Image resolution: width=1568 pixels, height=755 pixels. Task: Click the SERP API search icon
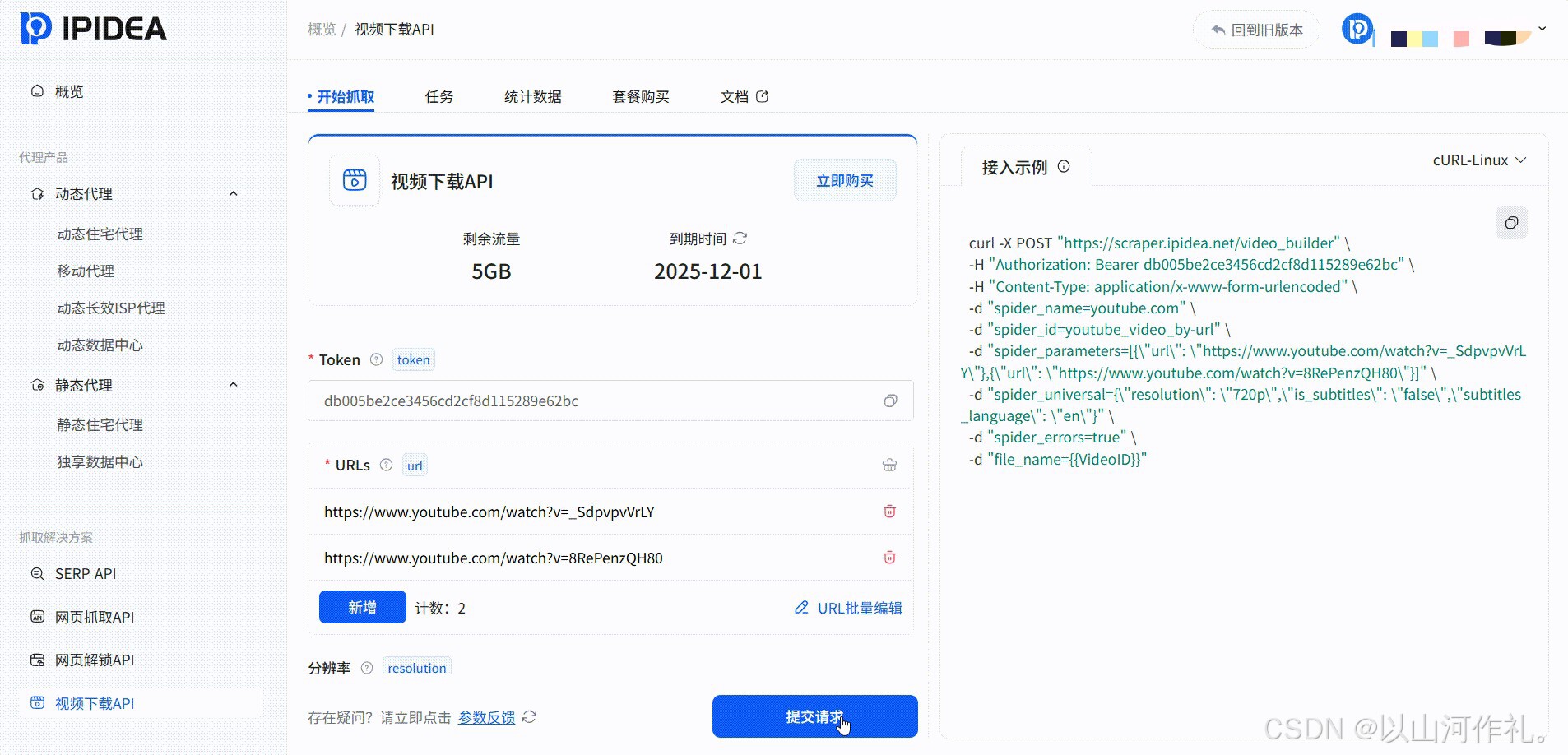point(37,574)
